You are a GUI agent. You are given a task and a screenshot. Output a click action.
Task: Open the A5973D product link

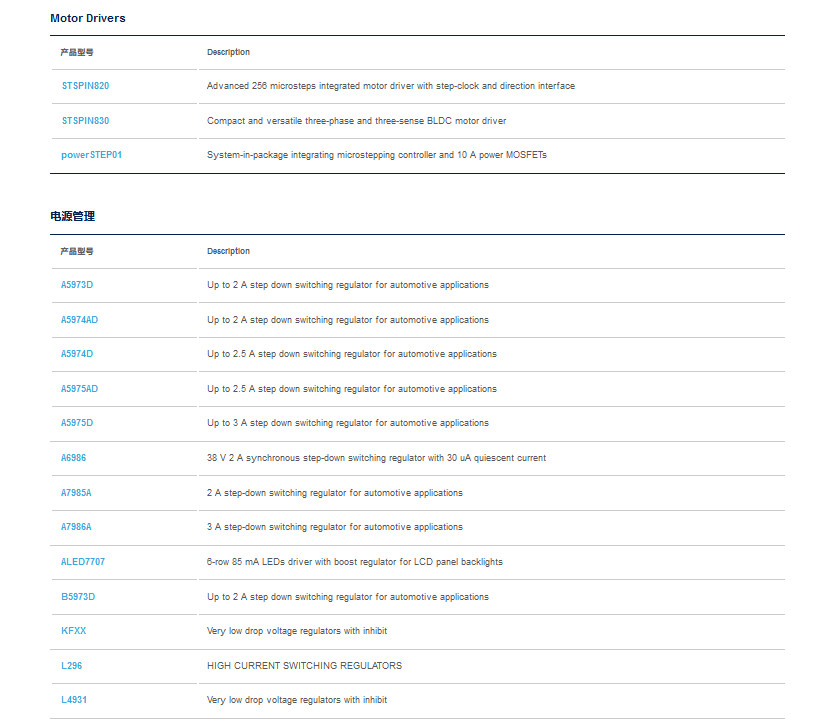pyautogui.click(x=77, y=285)
